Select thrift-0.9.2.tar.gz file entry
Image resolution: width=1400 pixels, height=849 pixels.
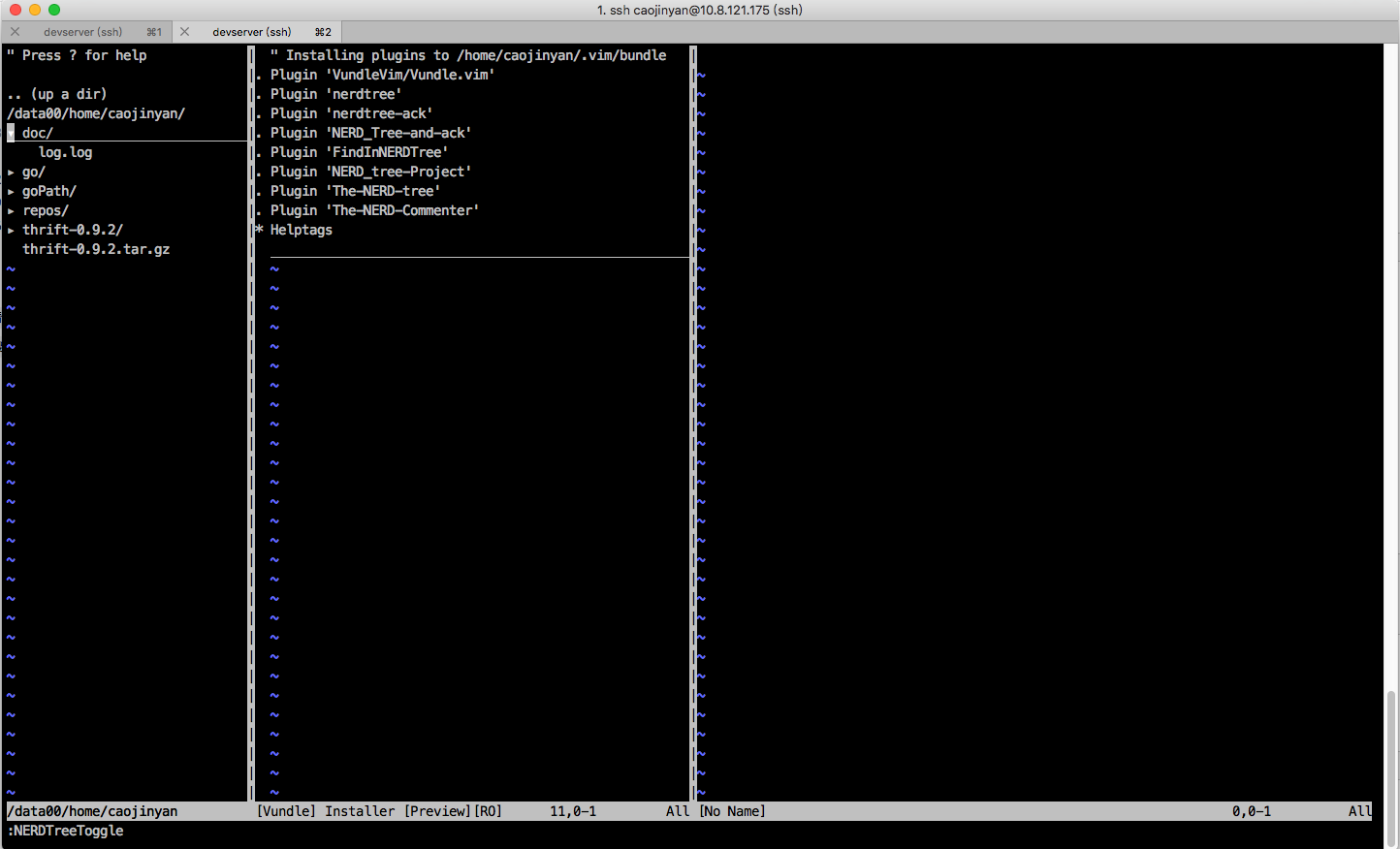(x=96, y=249)
